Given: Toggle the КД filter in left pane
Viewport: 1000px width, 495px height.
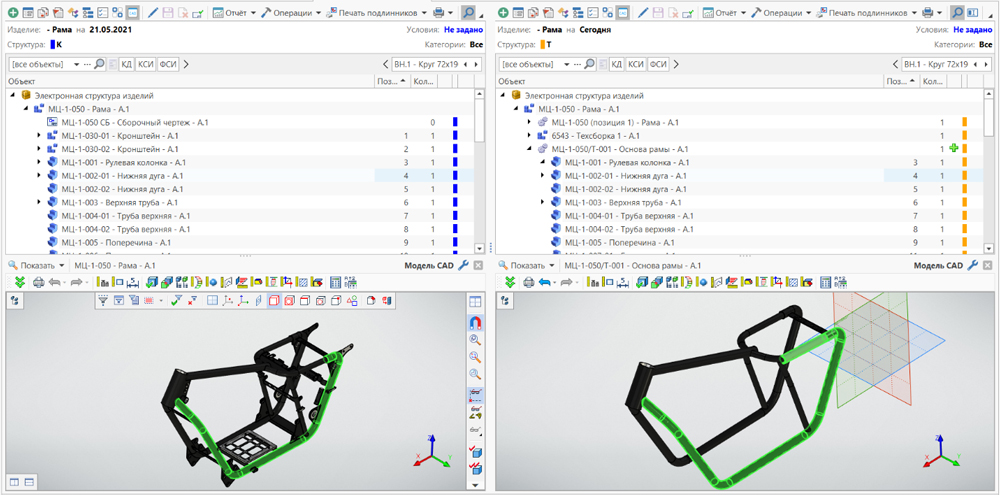Looking at the screenshot, I should pos(127,64).
